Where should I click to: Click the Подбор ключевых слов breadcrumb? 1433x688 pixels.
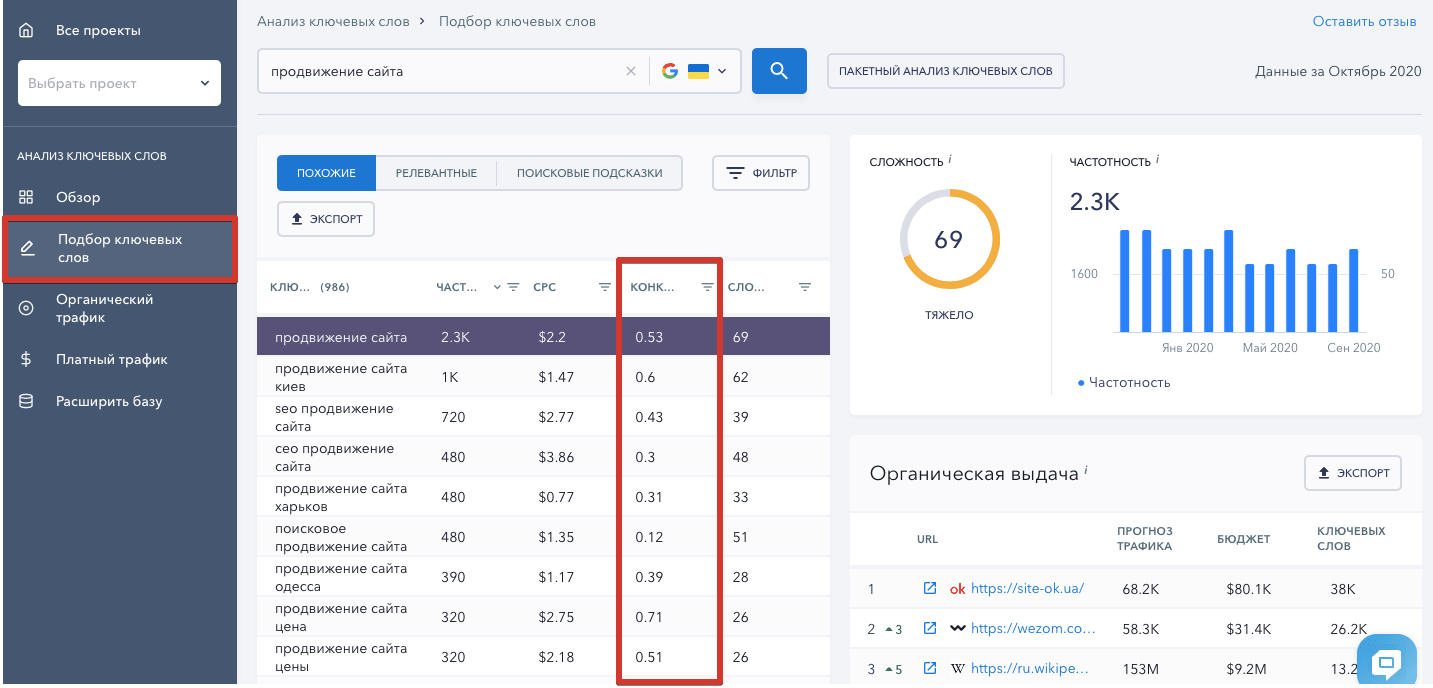point(517,21)
